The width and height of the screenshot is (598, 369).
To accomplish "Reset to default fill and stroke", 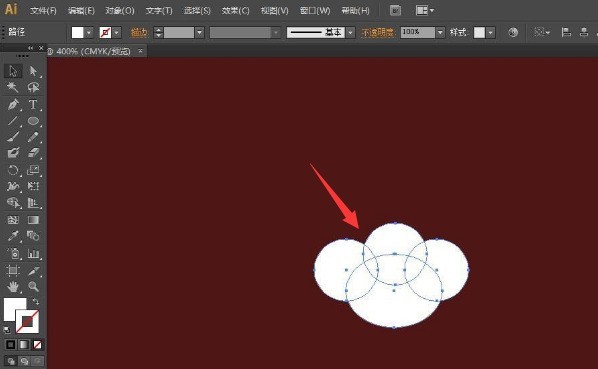I will pyautogui.click(x=6, y=329).
